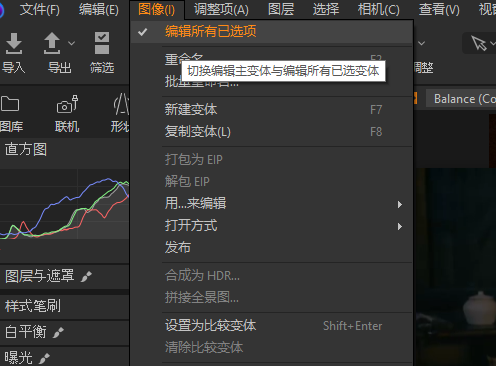Click the Culling (筛选) toolbar icon
Viewport: 496px width, 366px height.
tap(102, 43)
